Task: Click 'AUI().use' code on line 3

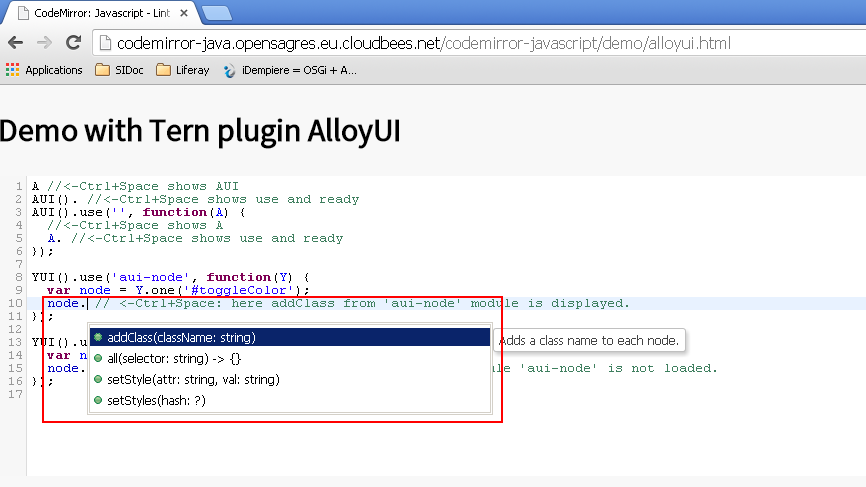Action: click(x=67, y=213)
